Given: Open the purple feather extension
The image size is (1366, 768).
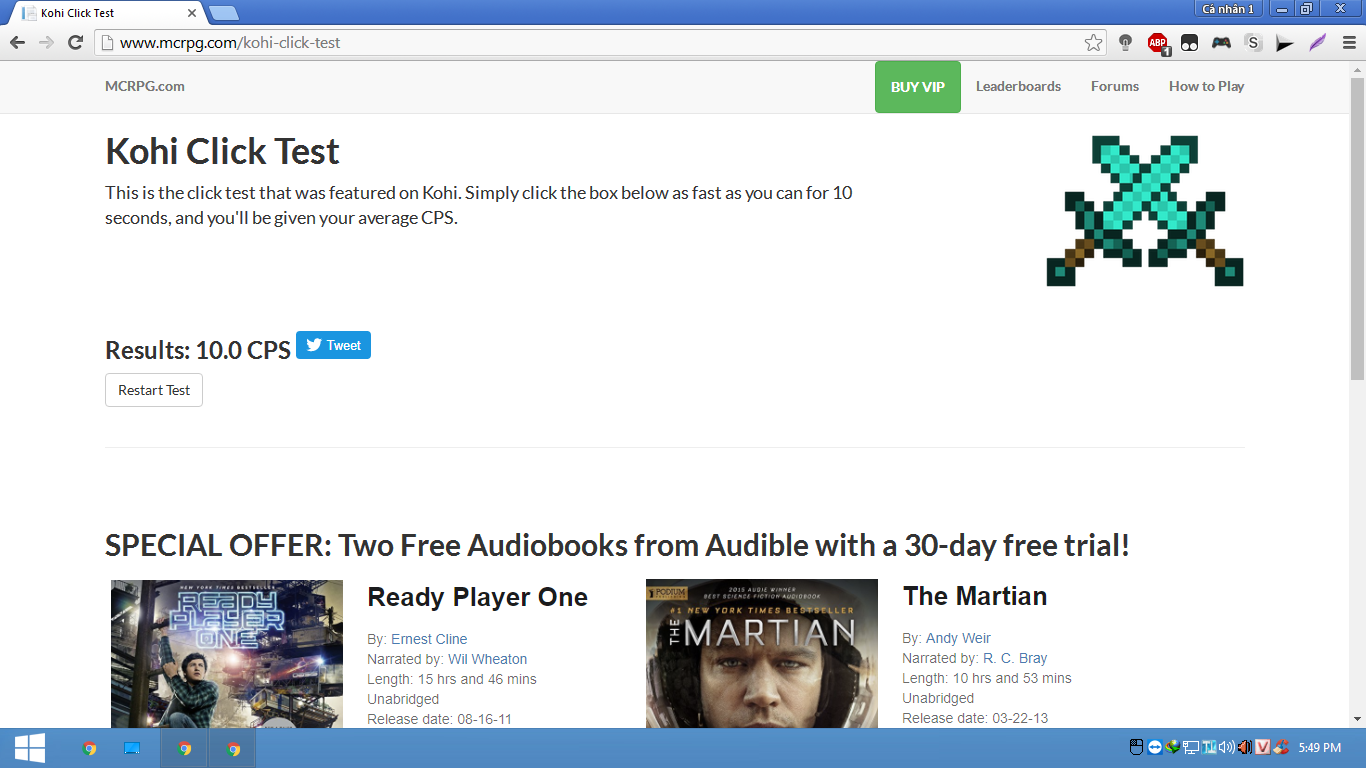Looking at the screenshot, I should (x=1317, y=43).
